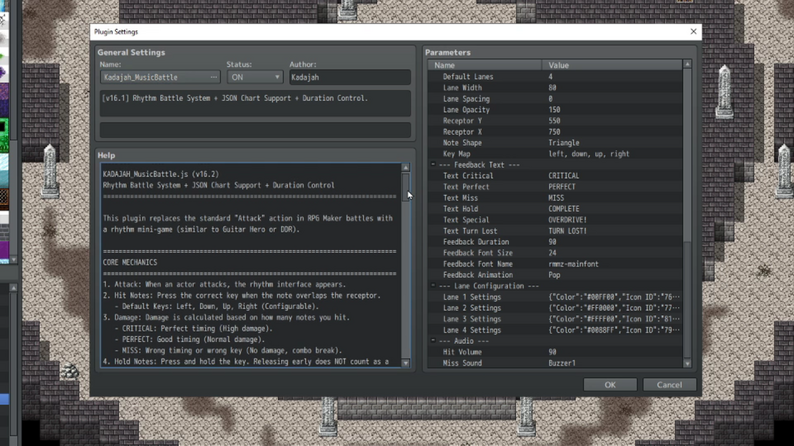Select the Lane 1 Settings row
This screenshot has width=794, height=446.
[555, 297]
